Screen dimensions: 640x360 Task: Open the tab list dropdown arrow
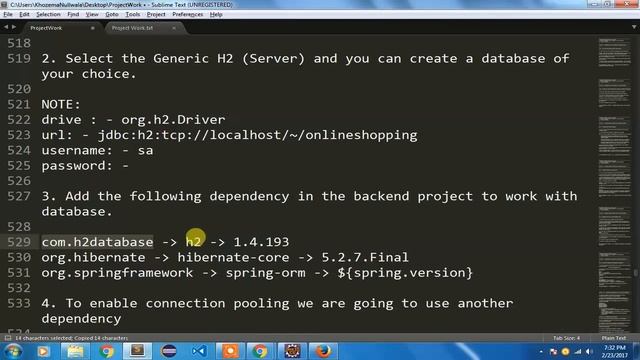pyautogui.click(x=634, y=27)
